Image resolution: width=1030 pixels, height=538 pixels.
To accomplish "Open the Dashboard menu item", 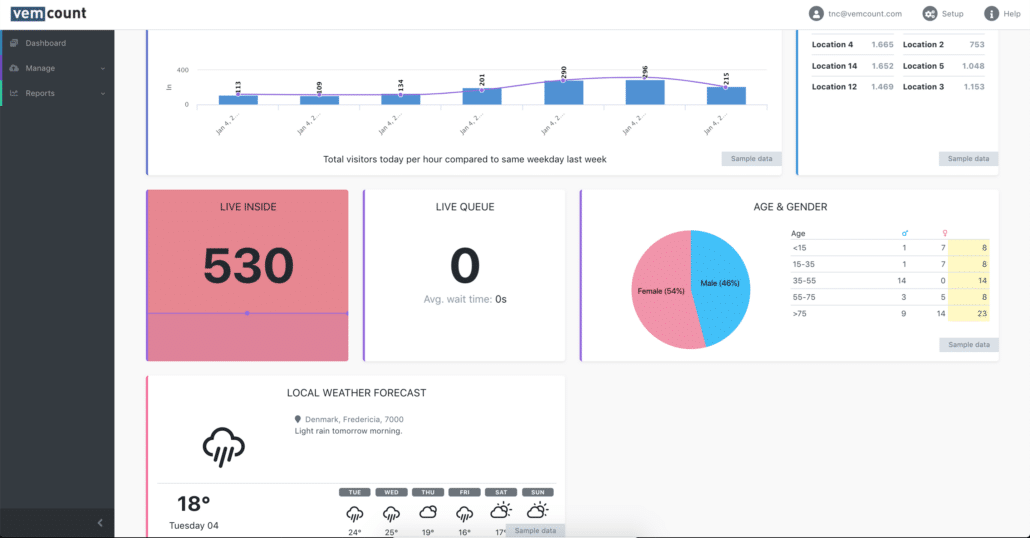I will click(x=46, y=43).
